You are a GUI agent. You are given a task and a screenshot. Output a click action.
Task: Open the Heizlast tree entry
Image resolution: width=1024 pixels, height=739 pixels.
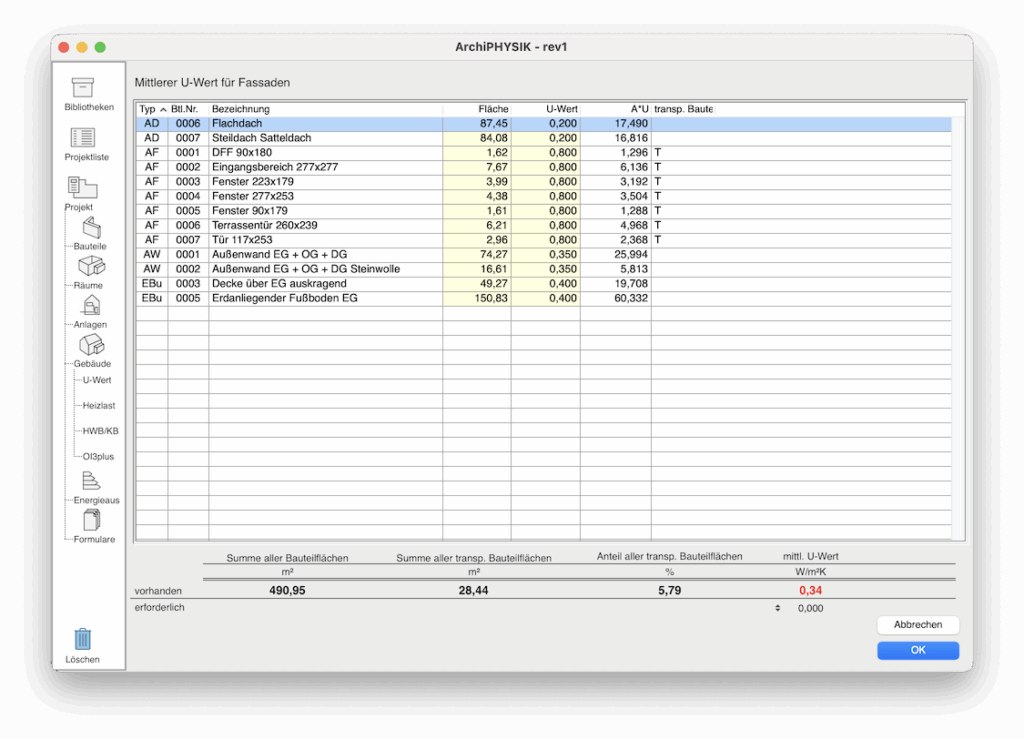(x=99, y=405)
